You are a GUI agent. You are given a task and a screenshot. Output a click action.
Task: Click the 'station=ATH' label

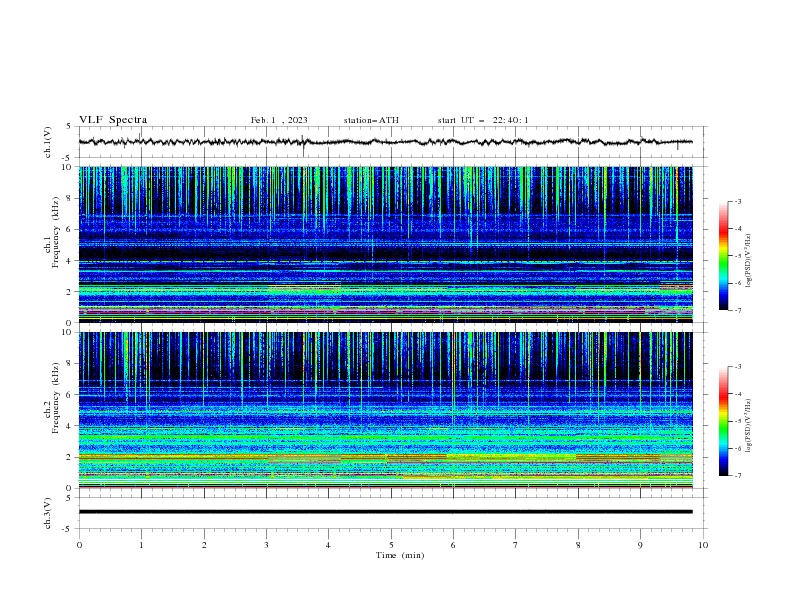pyautogui.click(x=371, y=120)
